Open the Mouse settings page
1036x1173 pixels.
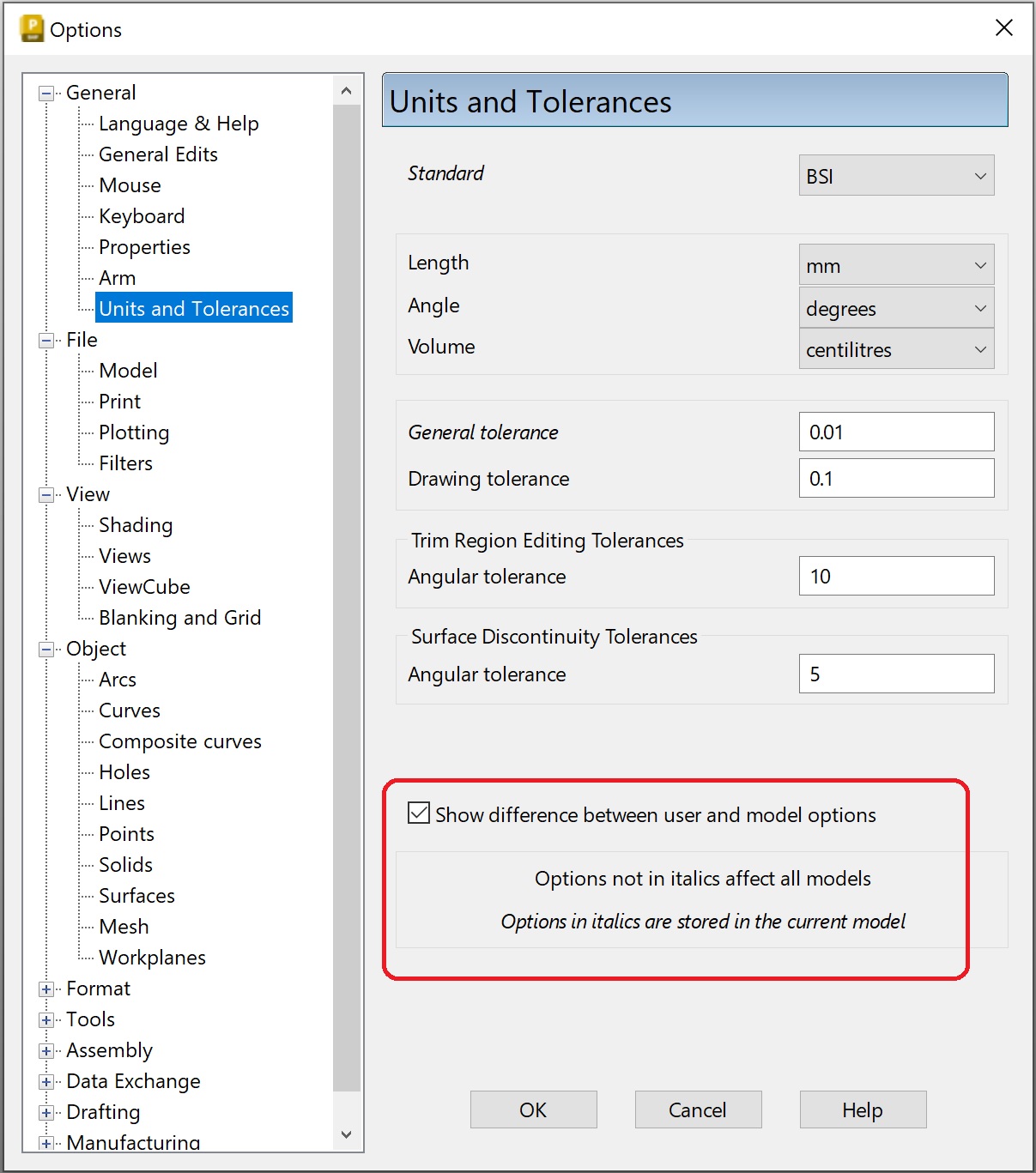pos(129,184)
